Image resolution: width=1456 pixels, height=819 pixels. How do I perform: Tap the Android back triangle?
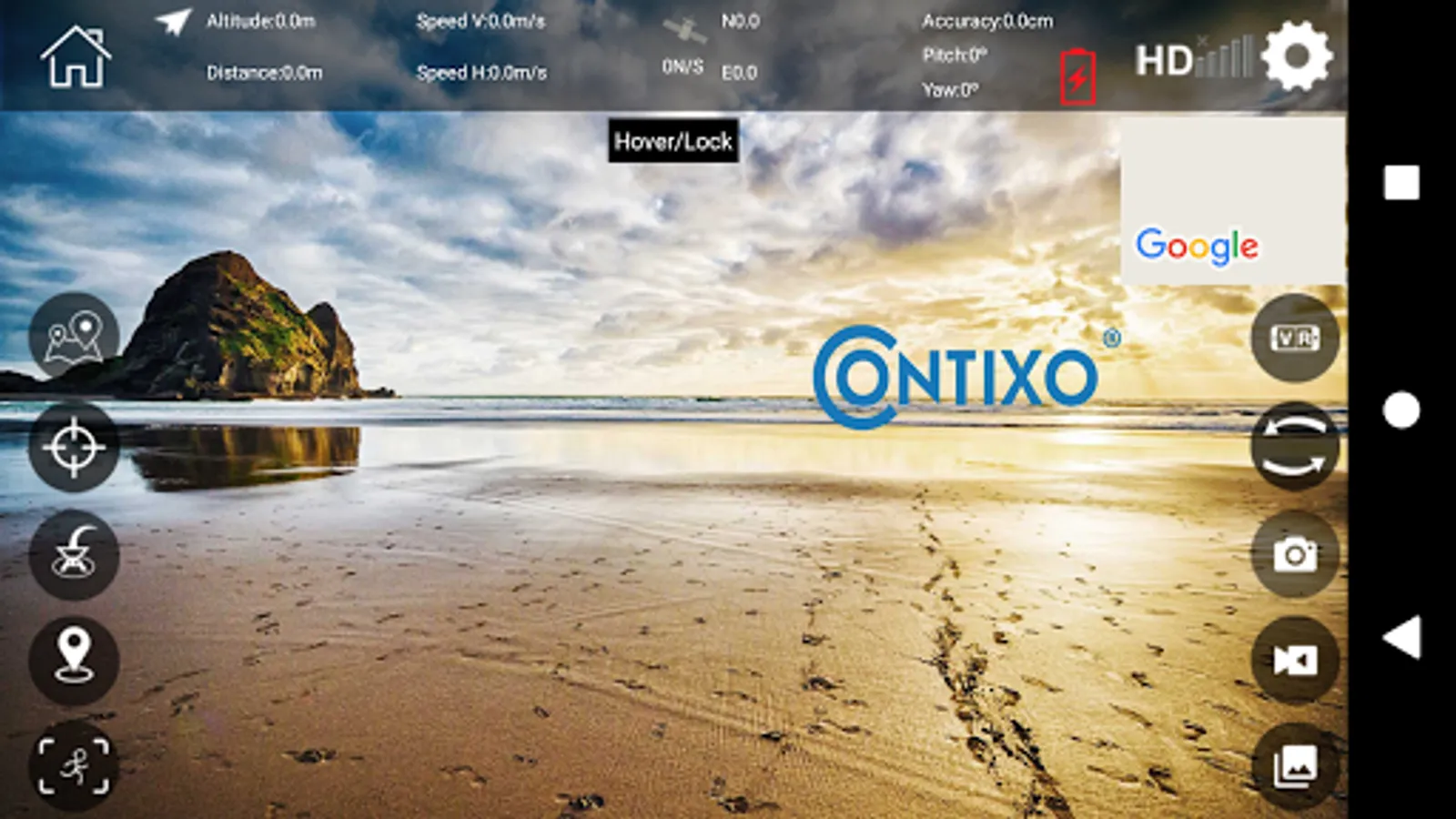pyautogui.click(x=1401, y=637)
